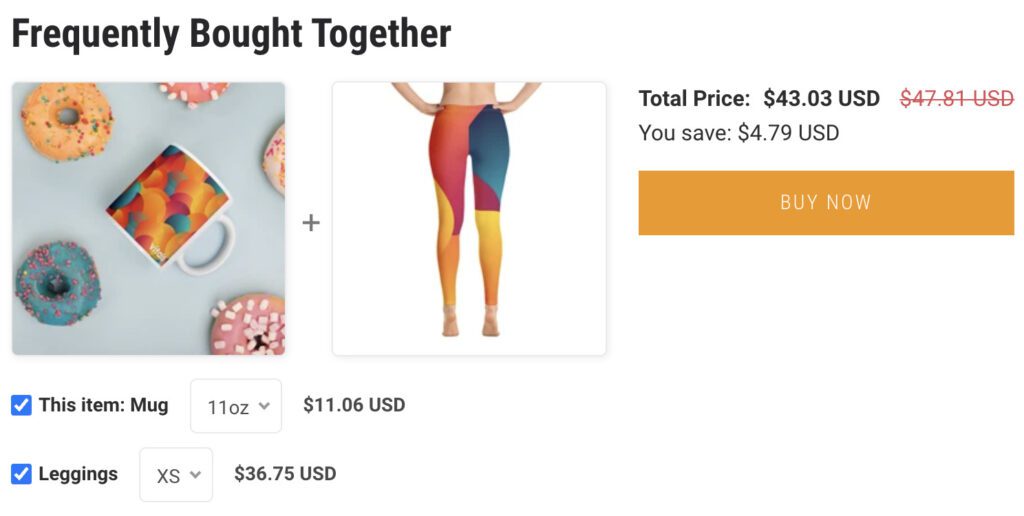This screenshot has height=516, width=1024.
Task: Click the $11.06 USD mug price
Action: pos(354,405)
